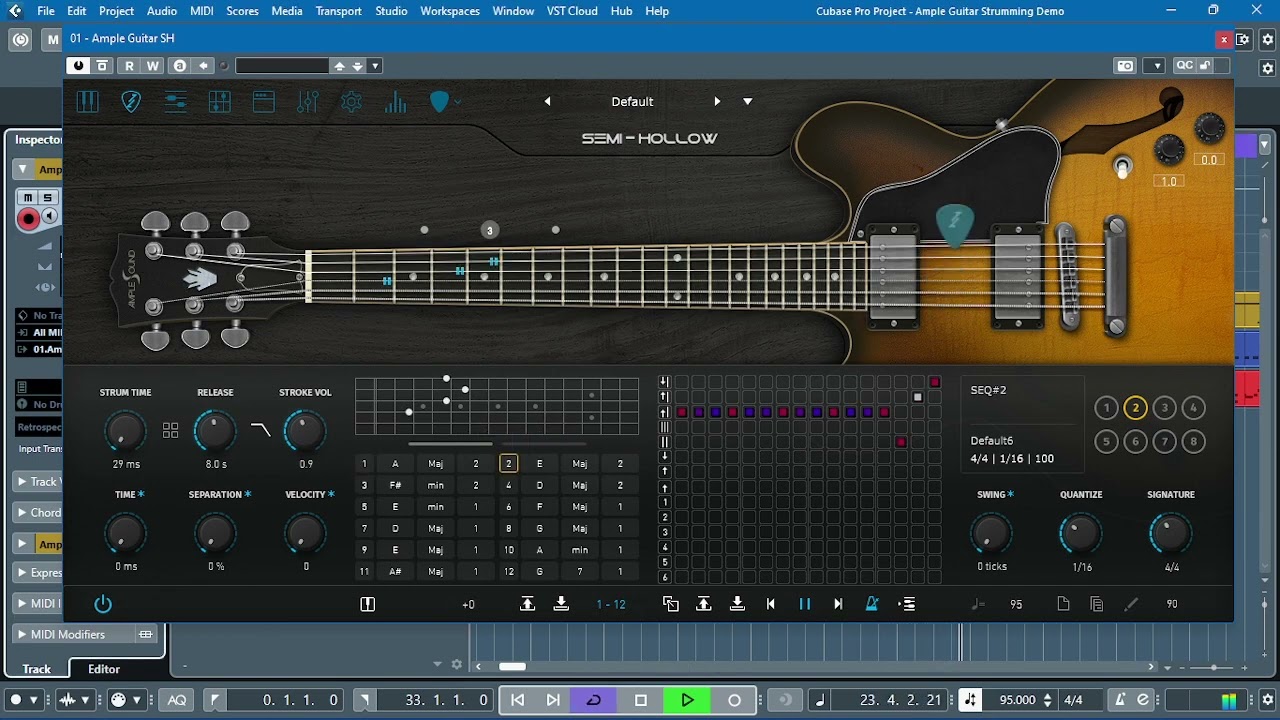The width and height of the screenshot is (1280, 720).
Task: Toggle the power button in the strummer panel
Action: coord(103,604)
